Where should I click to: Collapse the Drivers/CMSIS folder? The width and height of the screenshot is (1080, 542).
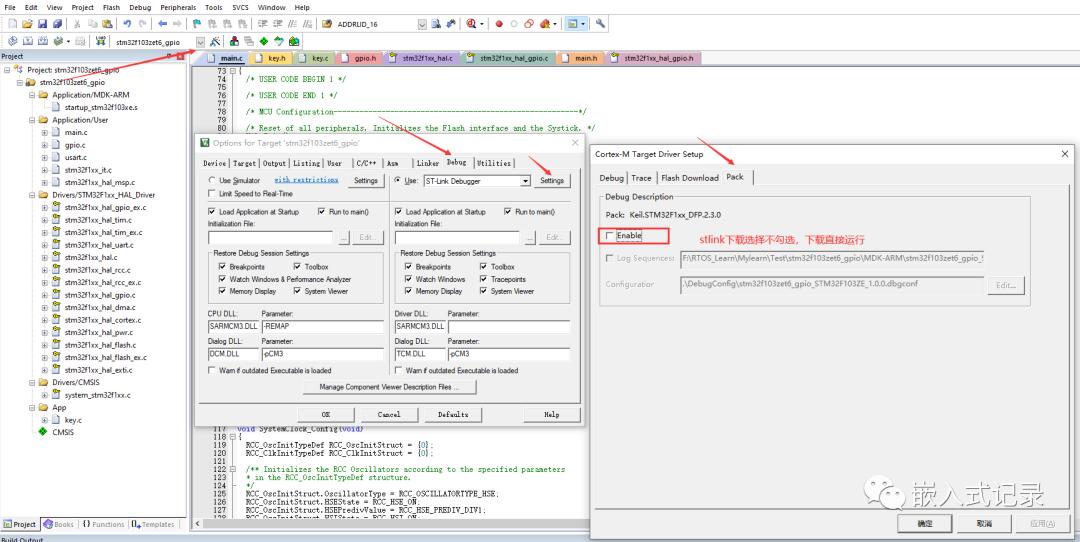pos(32,382)
